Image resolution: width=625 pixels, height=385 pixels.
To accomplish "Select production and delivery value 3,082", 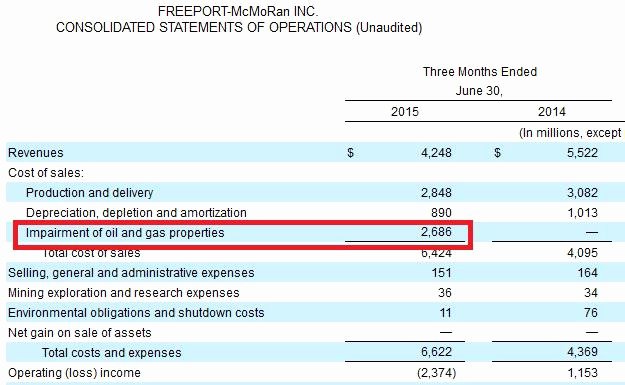I will [x=582, y=193].
